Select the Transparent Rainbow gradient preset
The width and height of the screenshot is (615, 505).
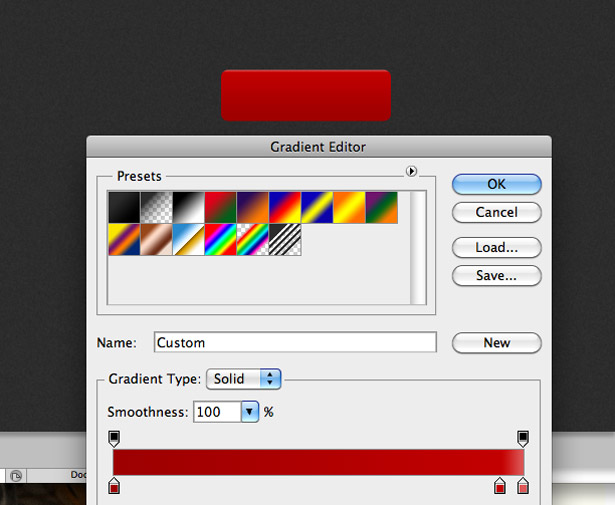(253, 240)
